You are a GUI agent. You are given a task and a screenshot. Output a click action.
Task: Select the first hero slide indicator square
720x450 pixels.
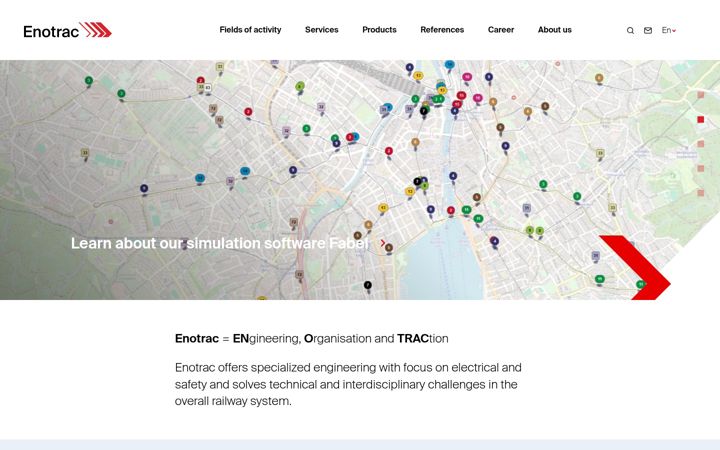pyautogui.click(x=701, y=95)
